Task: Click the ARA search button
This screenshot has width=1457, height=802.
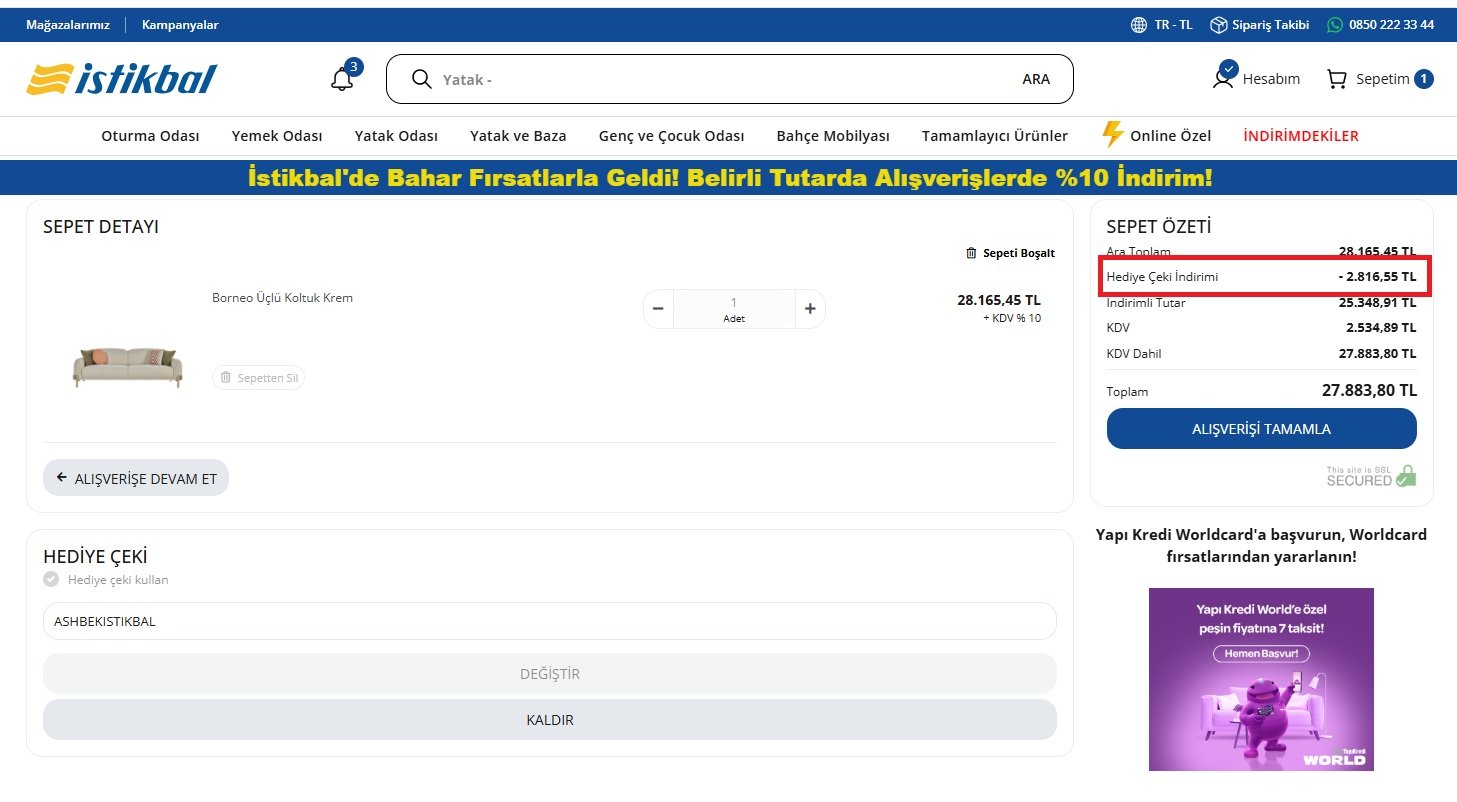Action: coord(1036,79)
